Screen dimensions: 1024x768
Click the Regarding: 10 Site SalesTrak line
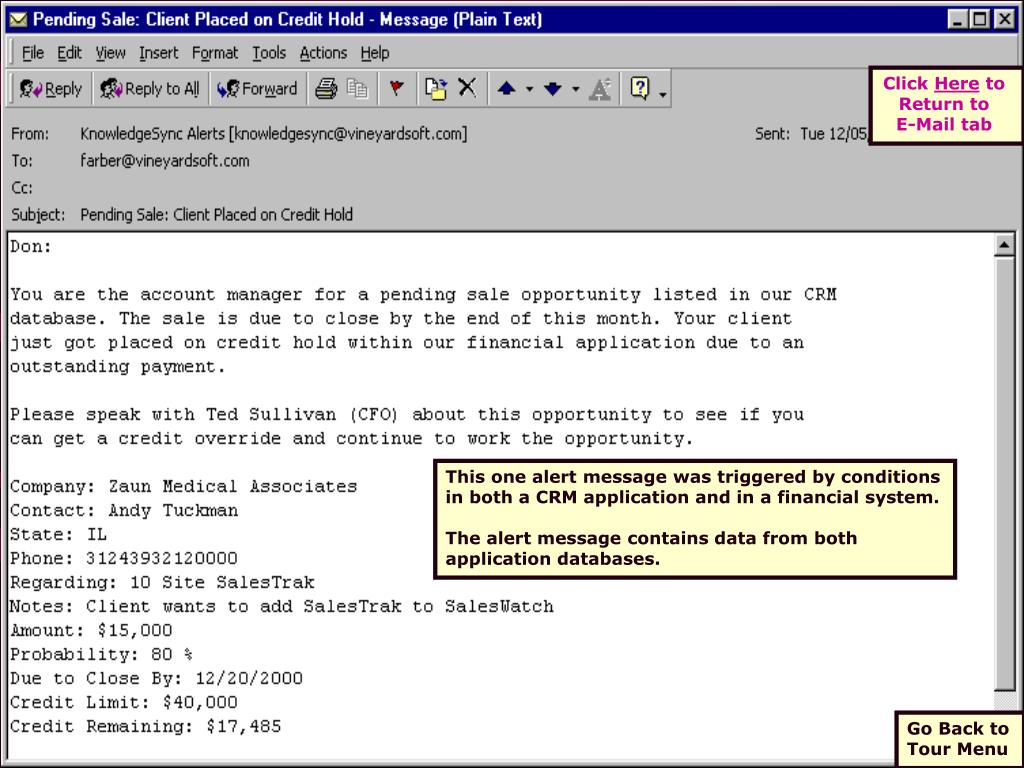(162, 583)
